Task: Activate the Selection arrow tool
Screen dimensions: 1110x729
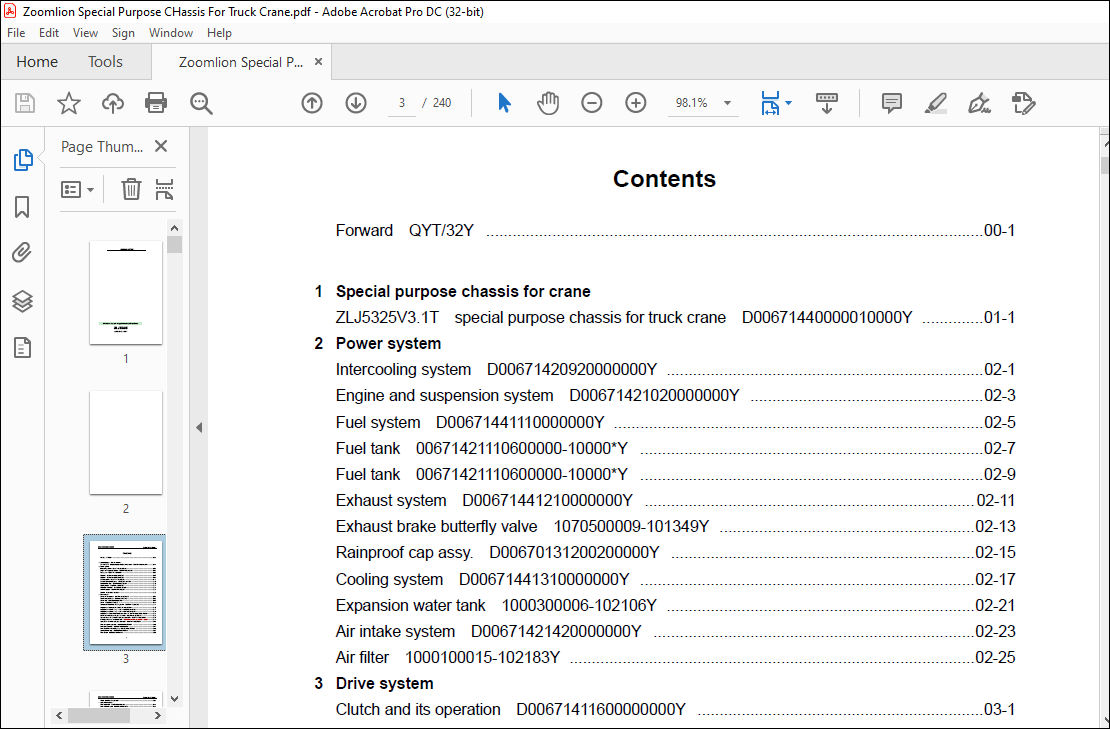Action: click(x=504, y=103)
